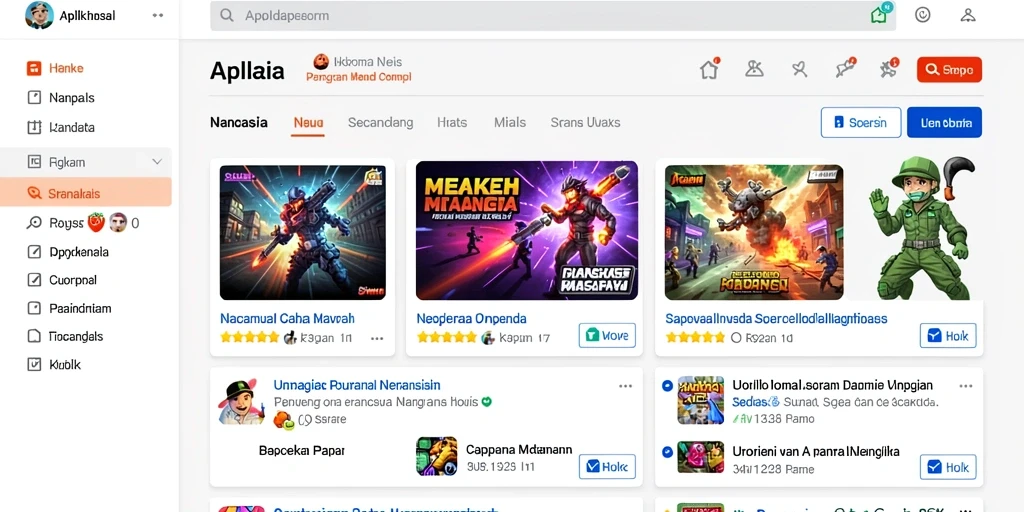Viewport: 1024px width, 512px height.
Task: Click the people icon in the Apllaia header
Action: coord(754,69)
